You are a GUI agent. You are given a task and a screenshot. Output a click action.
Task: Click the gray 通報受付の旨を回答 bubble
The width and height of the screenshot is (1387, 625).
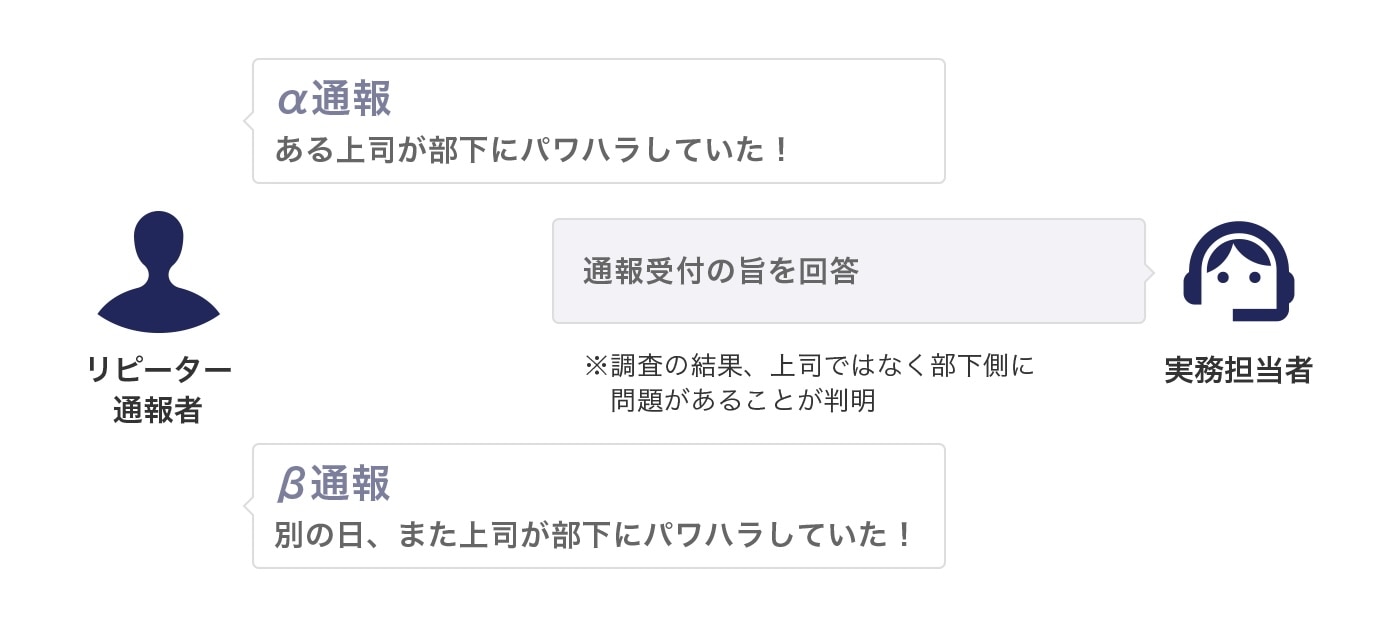(849, 271)
